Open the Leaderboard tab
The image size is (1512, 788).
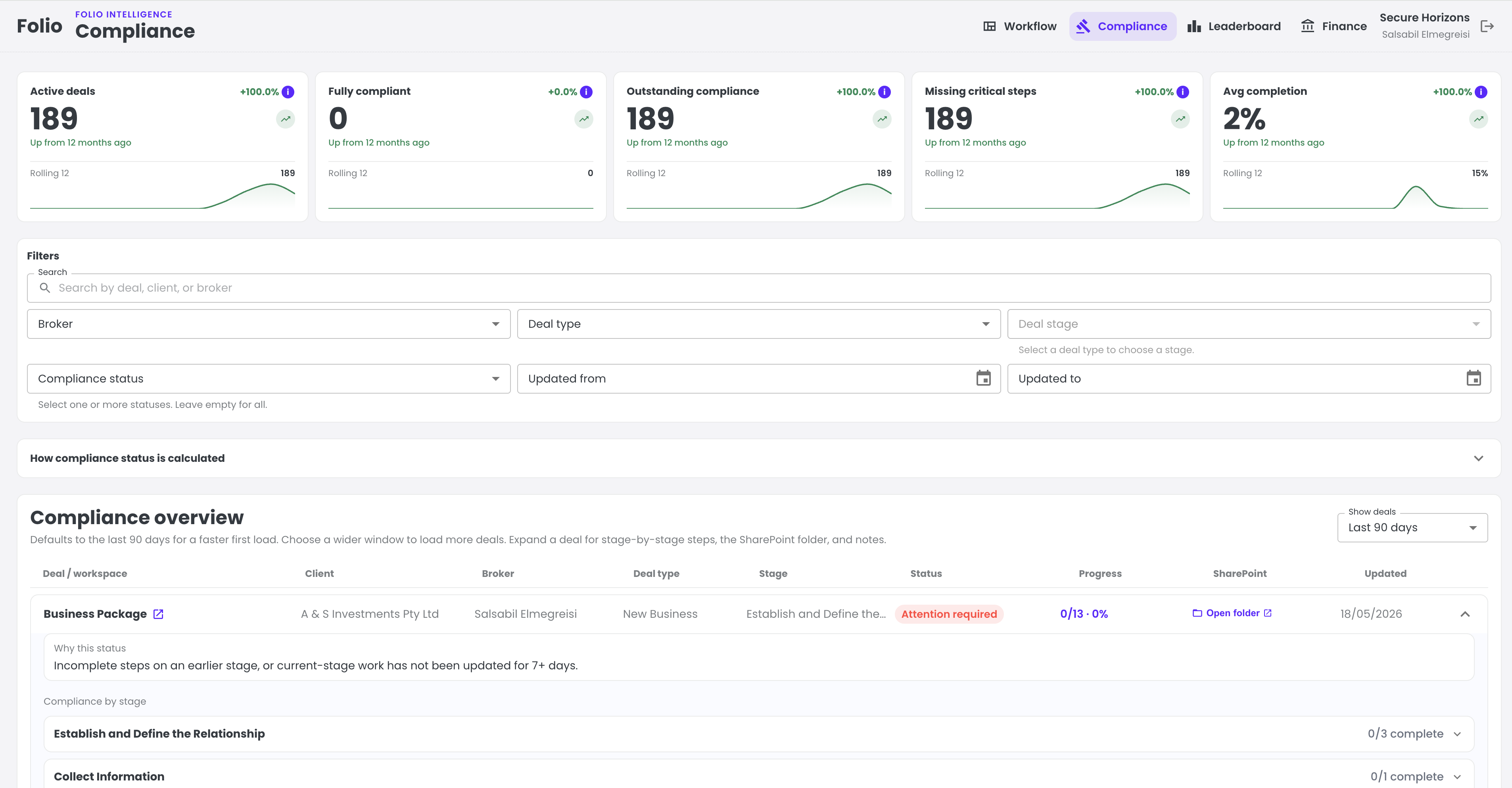coord(1234,27)
